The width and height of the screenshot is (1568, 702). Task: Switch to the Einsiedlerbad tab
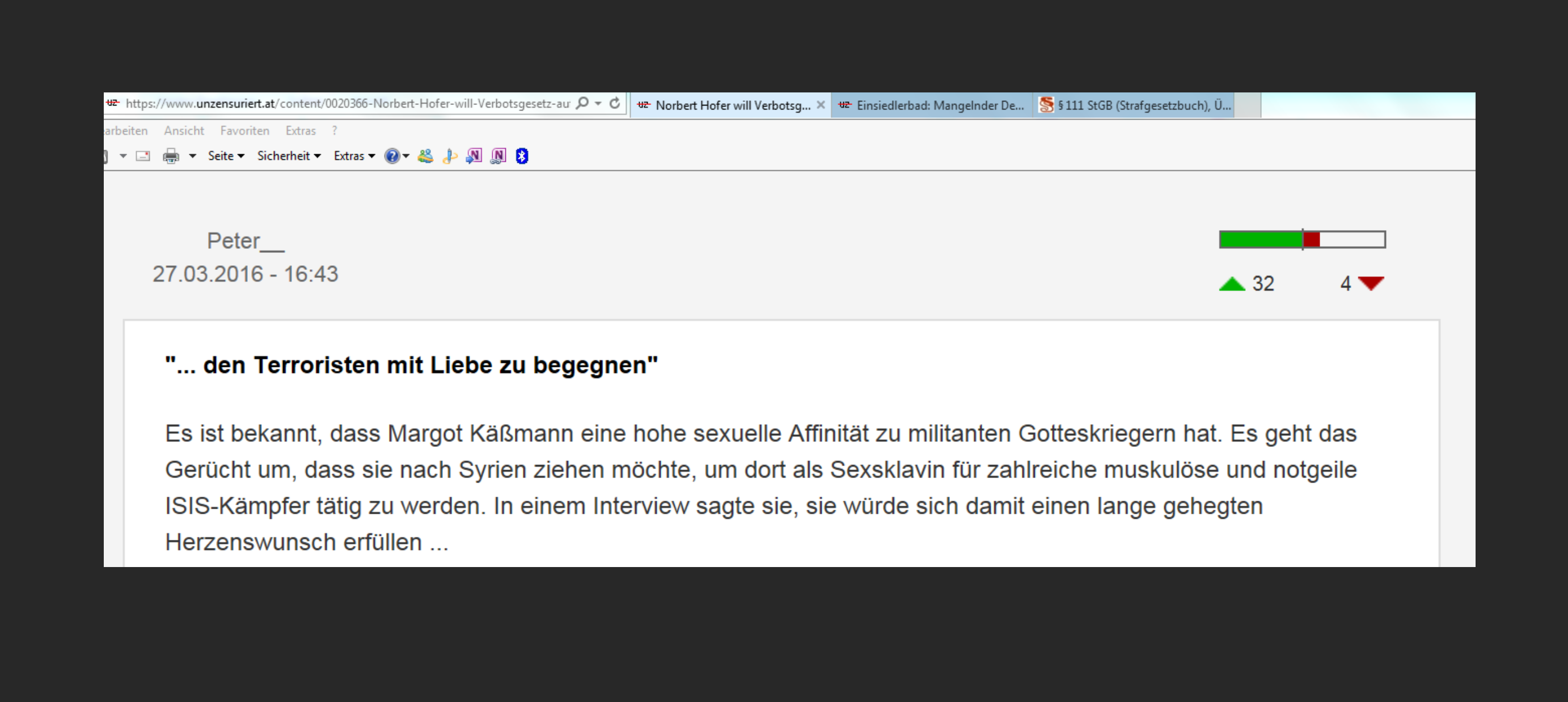coord(931,105)
